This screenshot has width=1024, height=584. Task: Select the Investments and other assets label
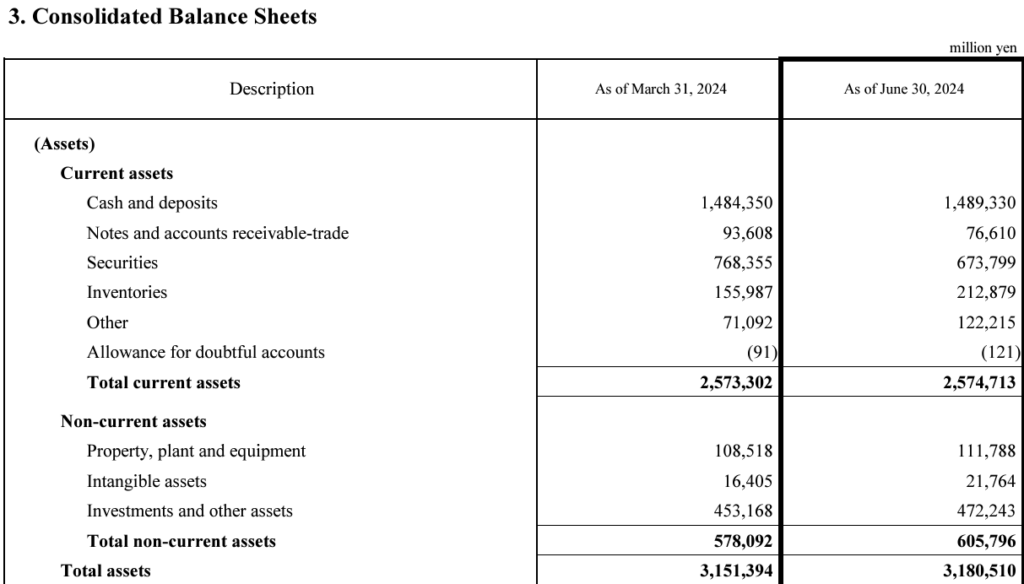pos(190,511)
